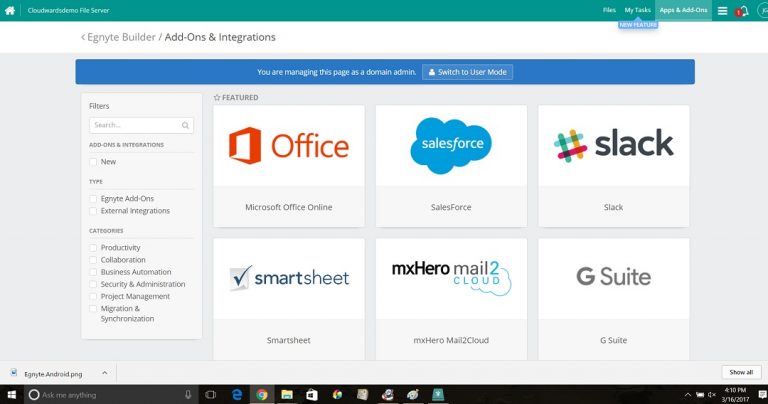Click the Filters search field
Viewport: 768px width, 404px height.
click(x=141, y=125)
